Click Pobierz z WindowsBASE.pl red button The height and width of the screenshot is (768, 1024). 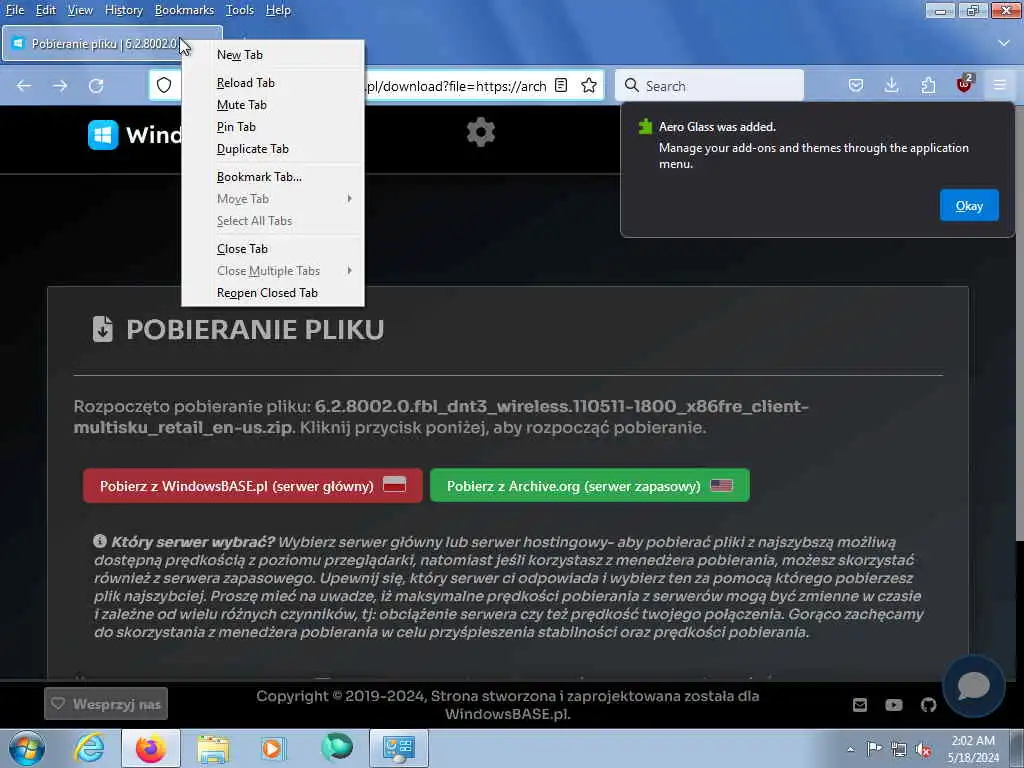tap(253, 486)
